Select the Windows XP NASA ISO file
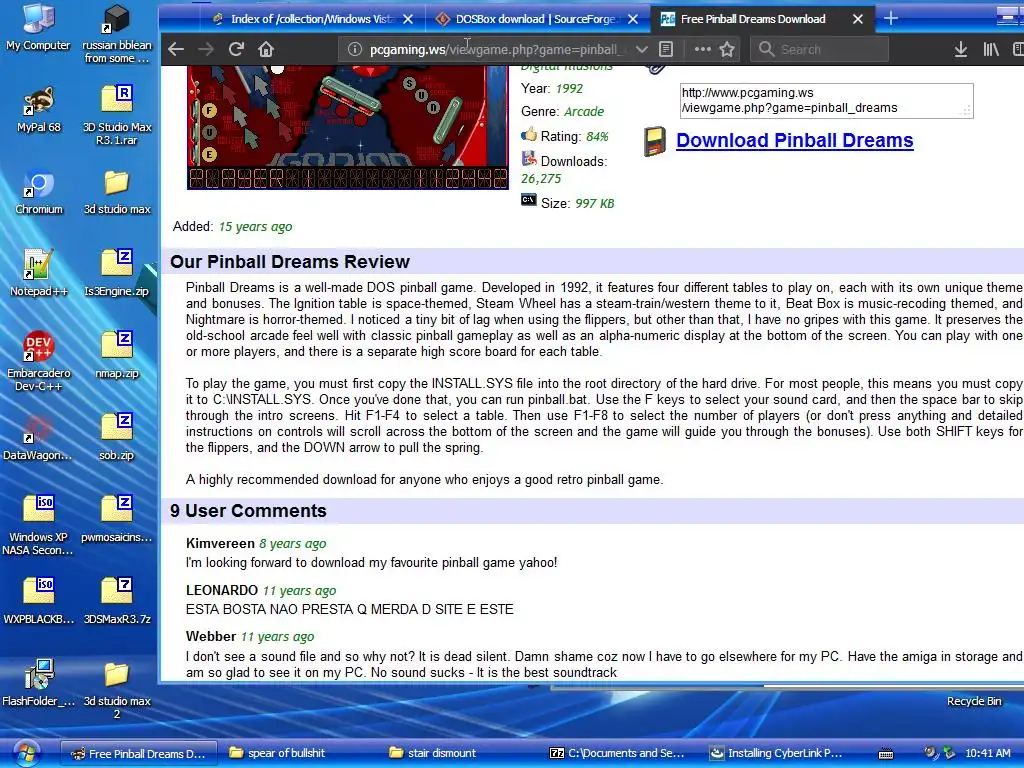 (x=38, y=526)
